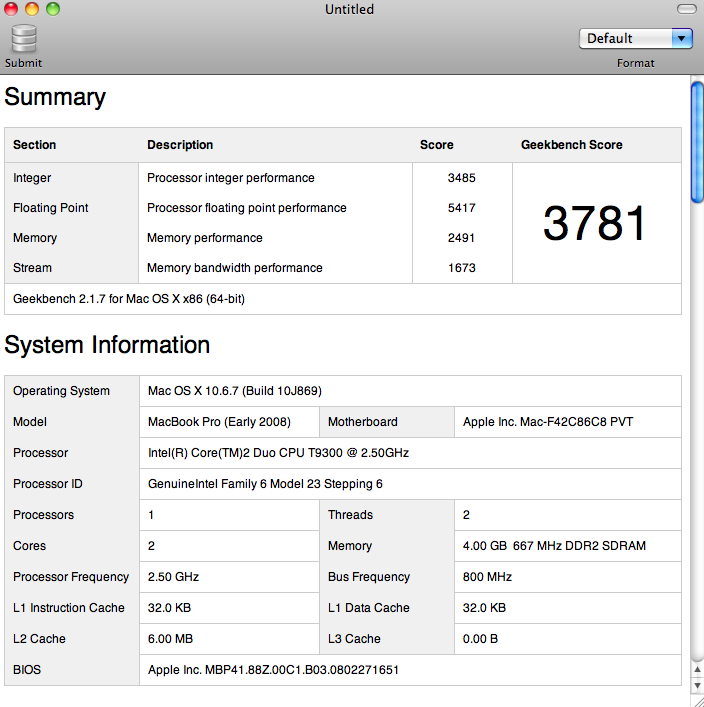The height and width of the screenshot is (707, 704).
Task: Click the 'Stream' section label
Action: [x=32, y=268]
